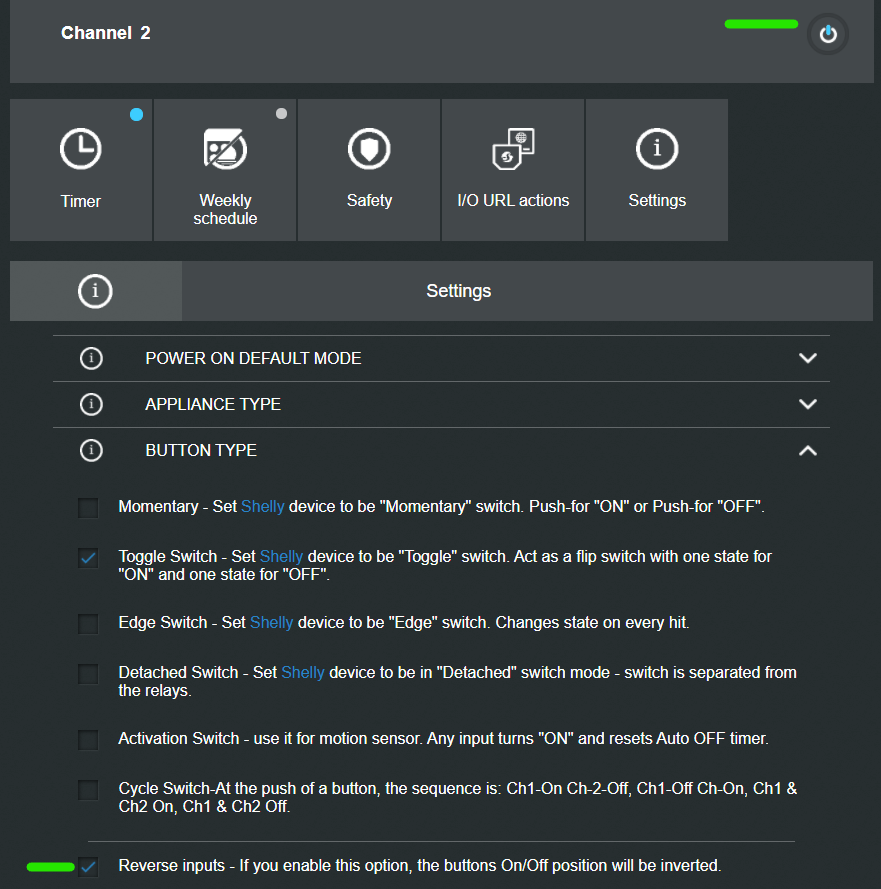Disable the Reverse inputs checkbox

point(89,866)
